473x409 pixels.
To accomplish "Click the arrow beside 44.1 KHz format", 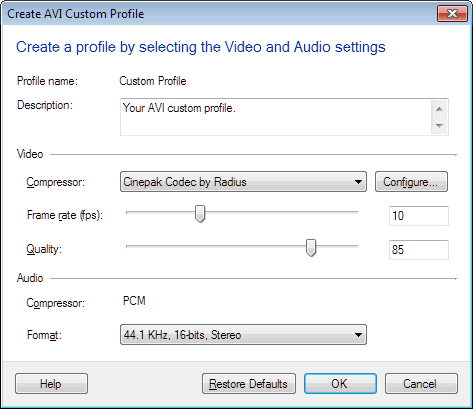I will [x=358, y=335].
